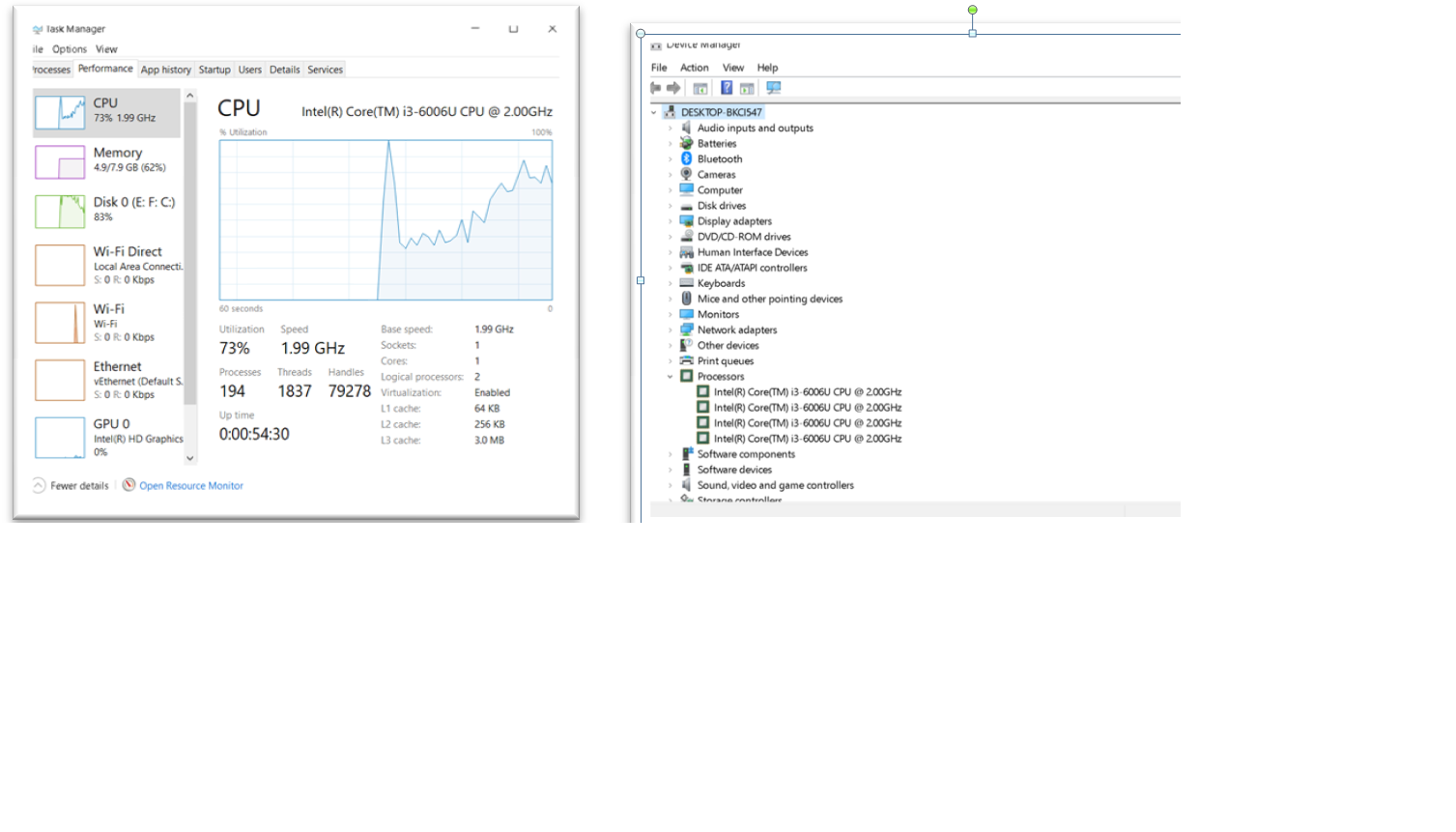Click the Open Resource Monitor link
Screen dimensions: 1456x832
click(x=191, y=486)
